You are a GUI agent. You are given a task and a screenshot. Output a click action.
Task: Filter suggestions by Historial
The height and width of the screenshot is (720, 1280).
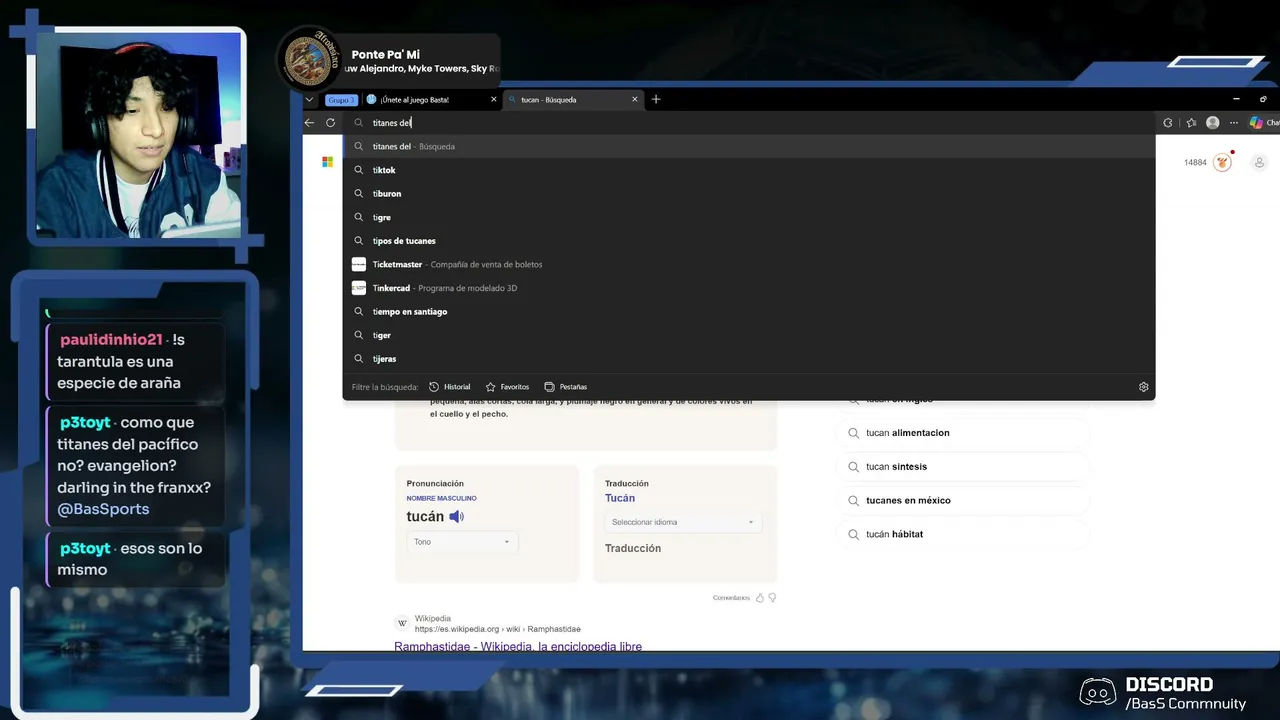450,387
